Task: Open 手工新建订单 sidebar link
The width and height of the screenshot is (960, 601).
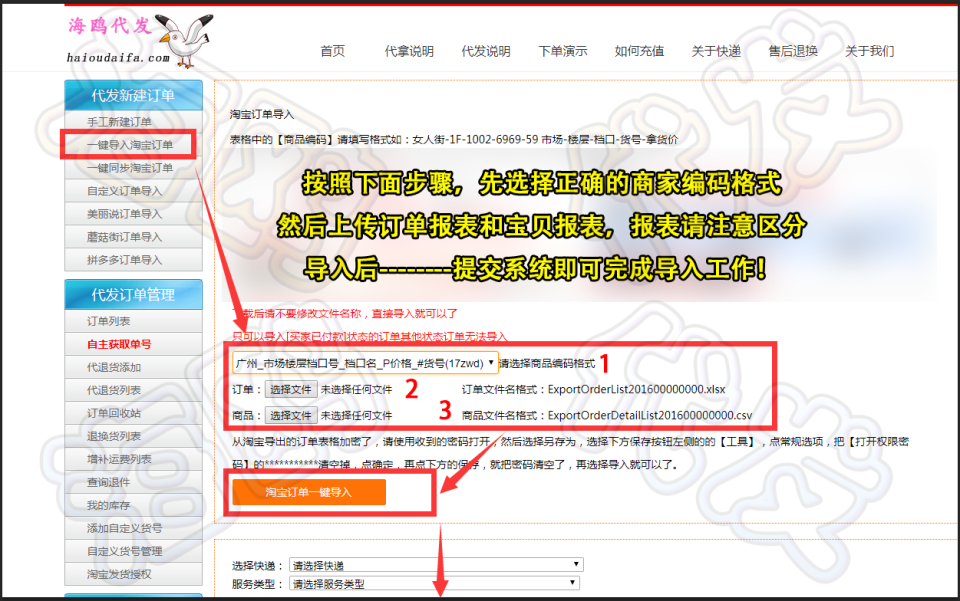Action: 120,122
